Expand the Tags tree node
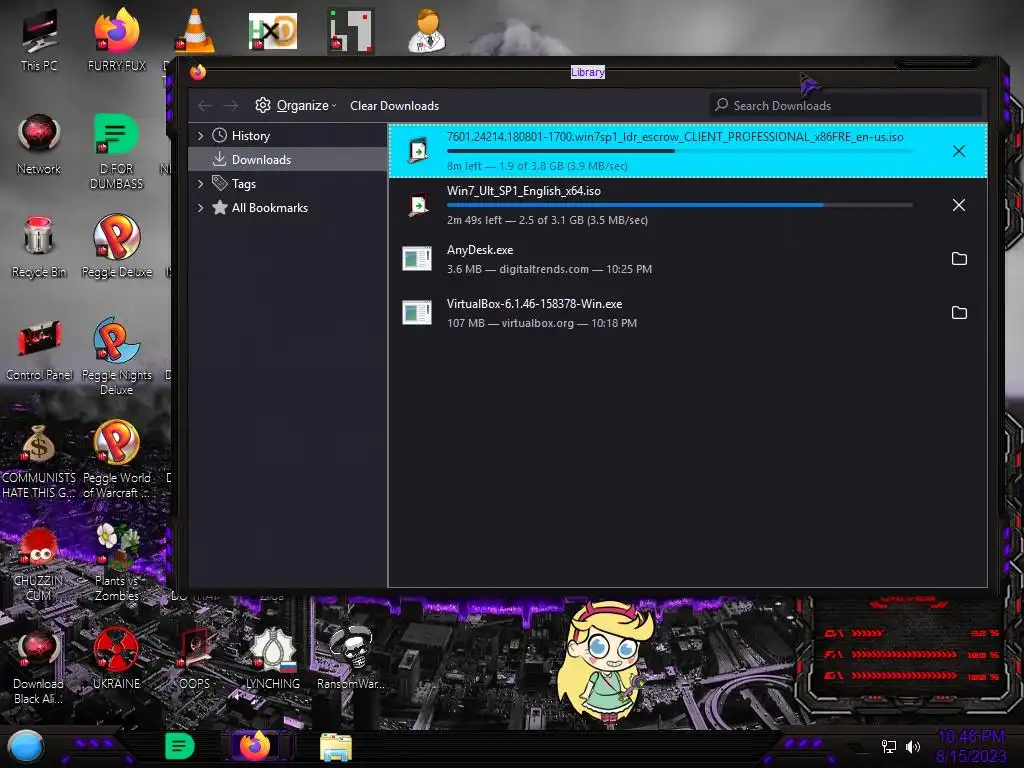Screen dimensions: 1024x768 coord(200,184)
